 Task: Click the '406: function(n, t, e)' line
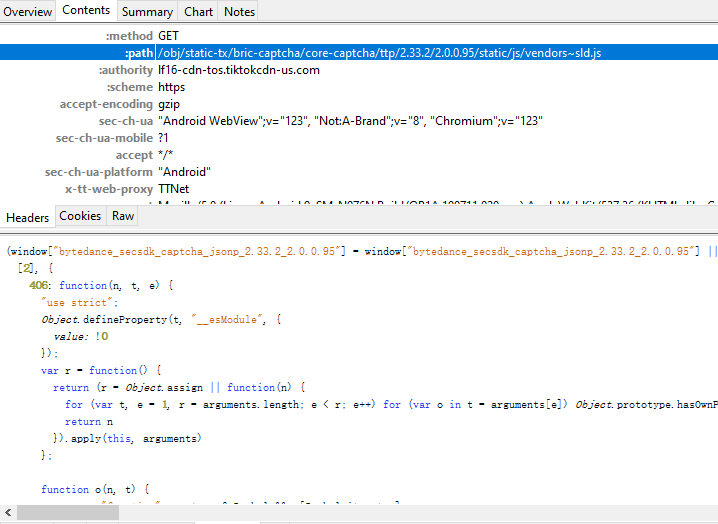[x=101, y=285]
